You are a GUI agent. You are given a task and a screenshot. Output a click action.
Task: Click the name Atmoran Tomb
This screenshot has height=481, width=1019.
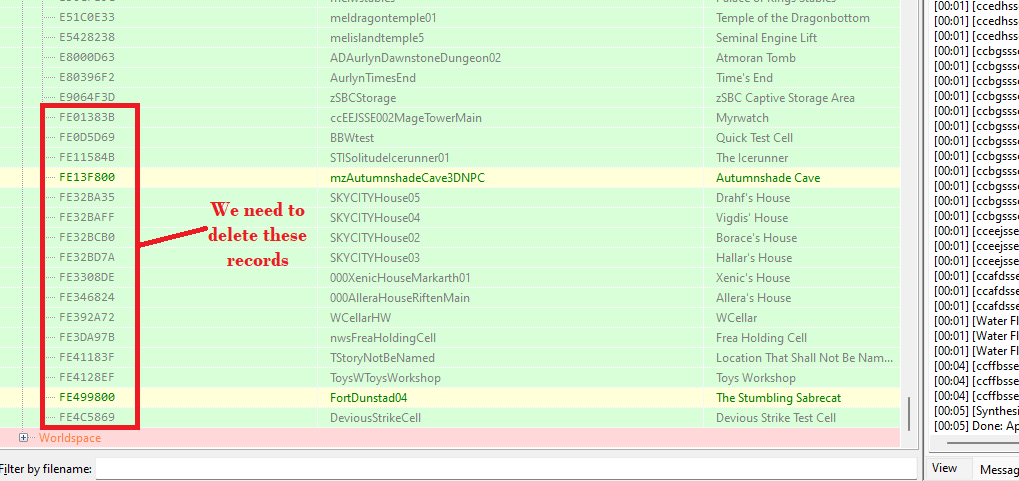tap(756, 58)
